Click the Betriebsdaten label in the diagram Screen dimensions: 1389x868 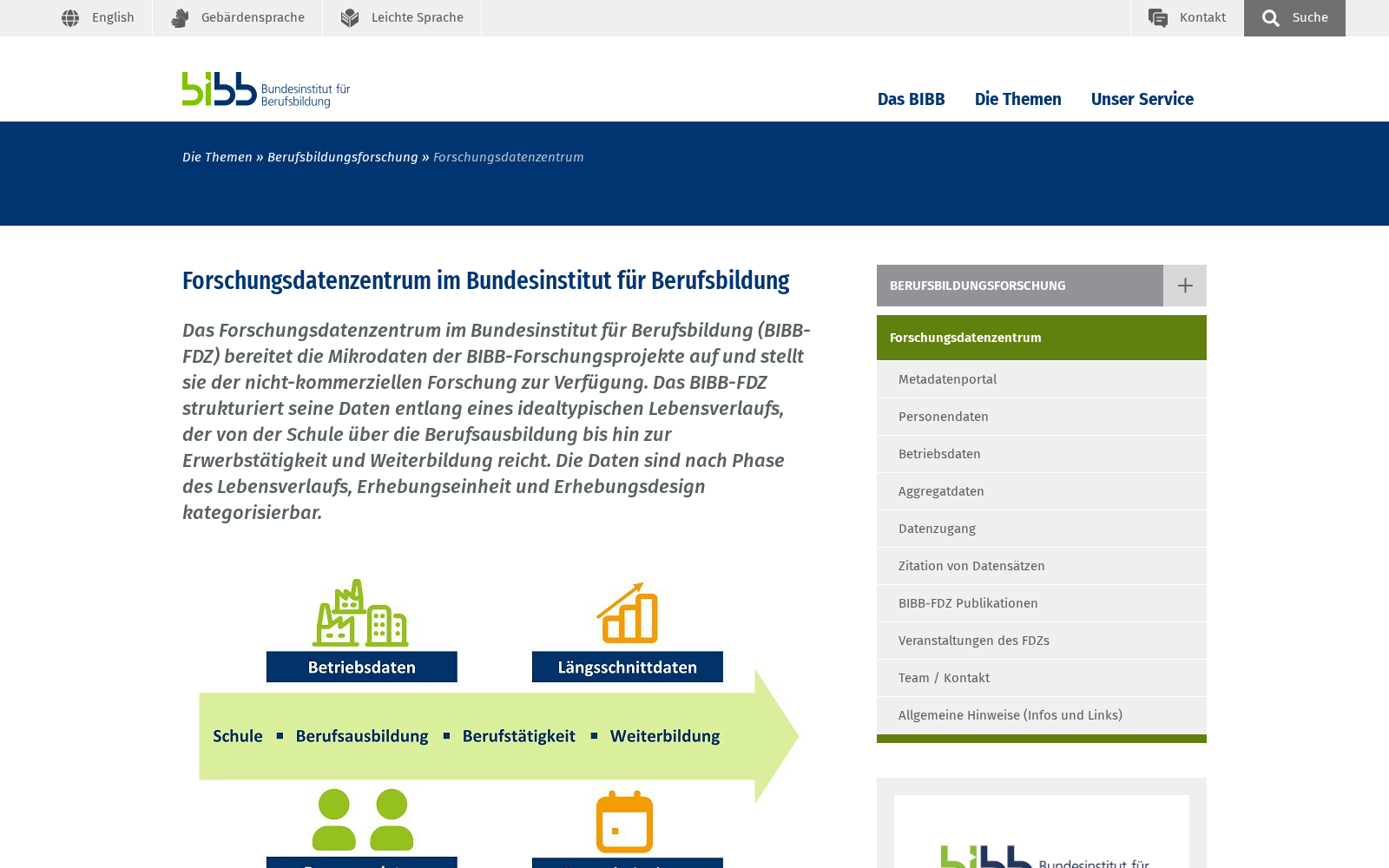click(x=362, y=667)
